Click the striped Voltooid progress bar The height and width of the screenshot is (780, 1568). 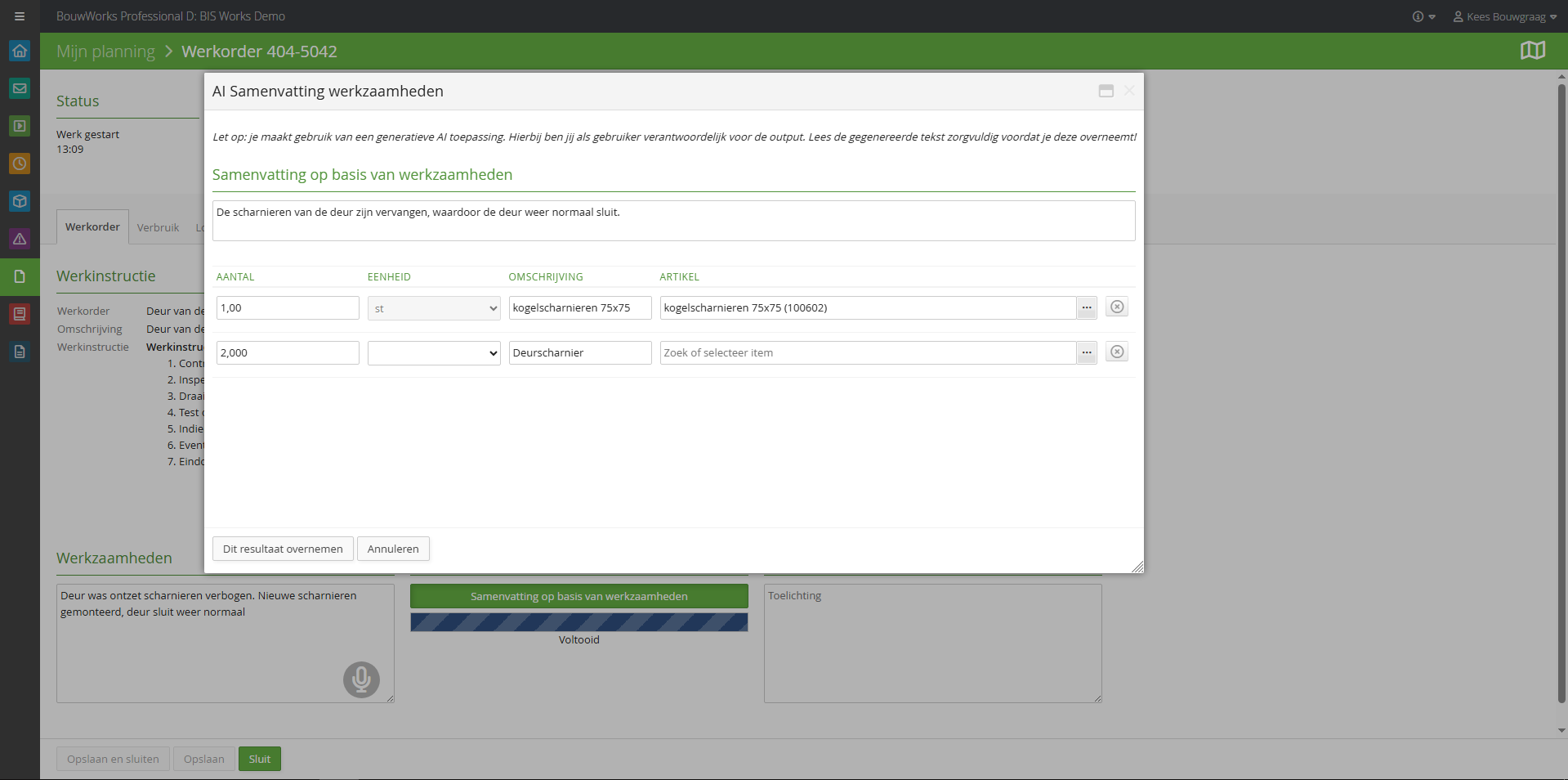pyautogui.click(x=579, y=622)
